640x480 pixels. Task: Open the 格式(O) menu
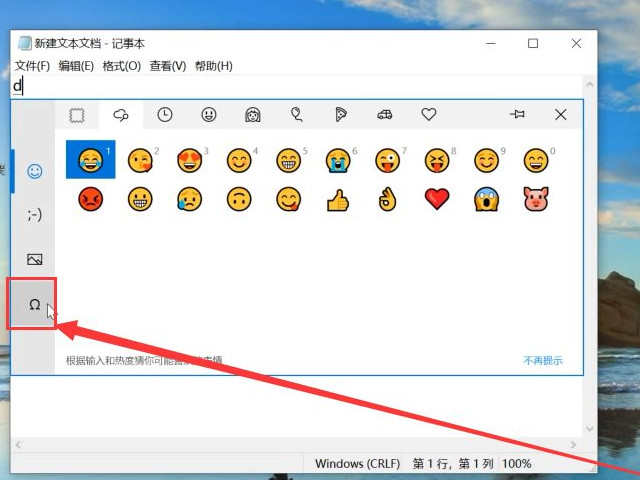122,66
